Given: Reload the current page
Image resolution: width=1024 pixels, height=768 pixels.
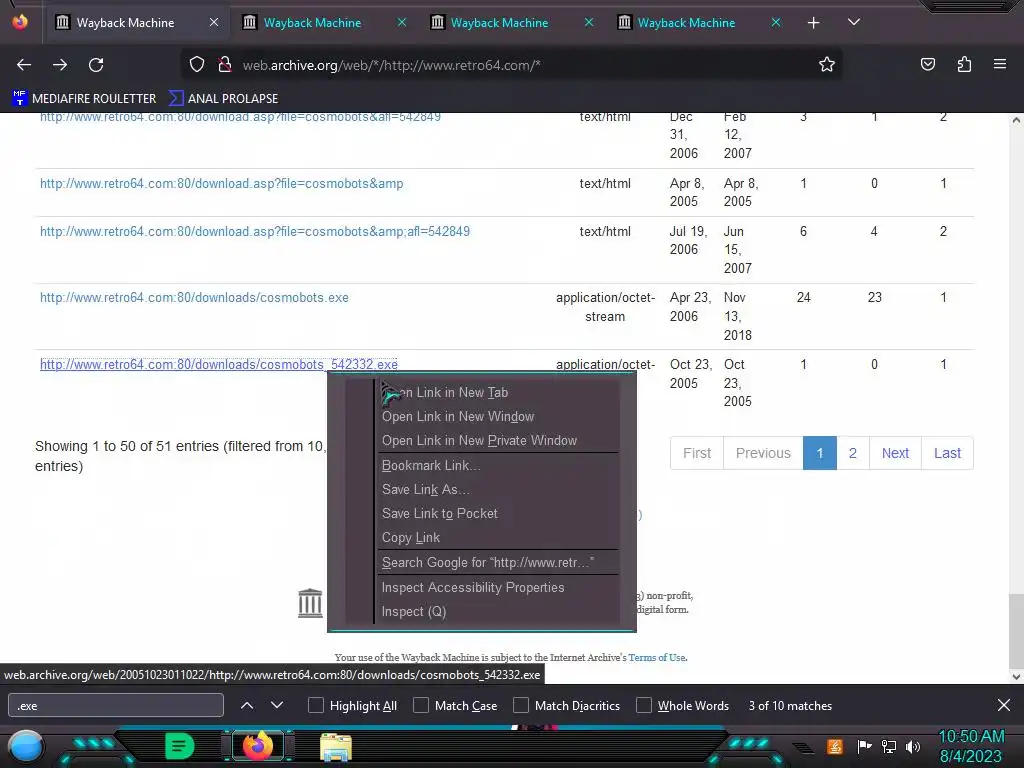Looking at the screenshot, I should point(96,65).
